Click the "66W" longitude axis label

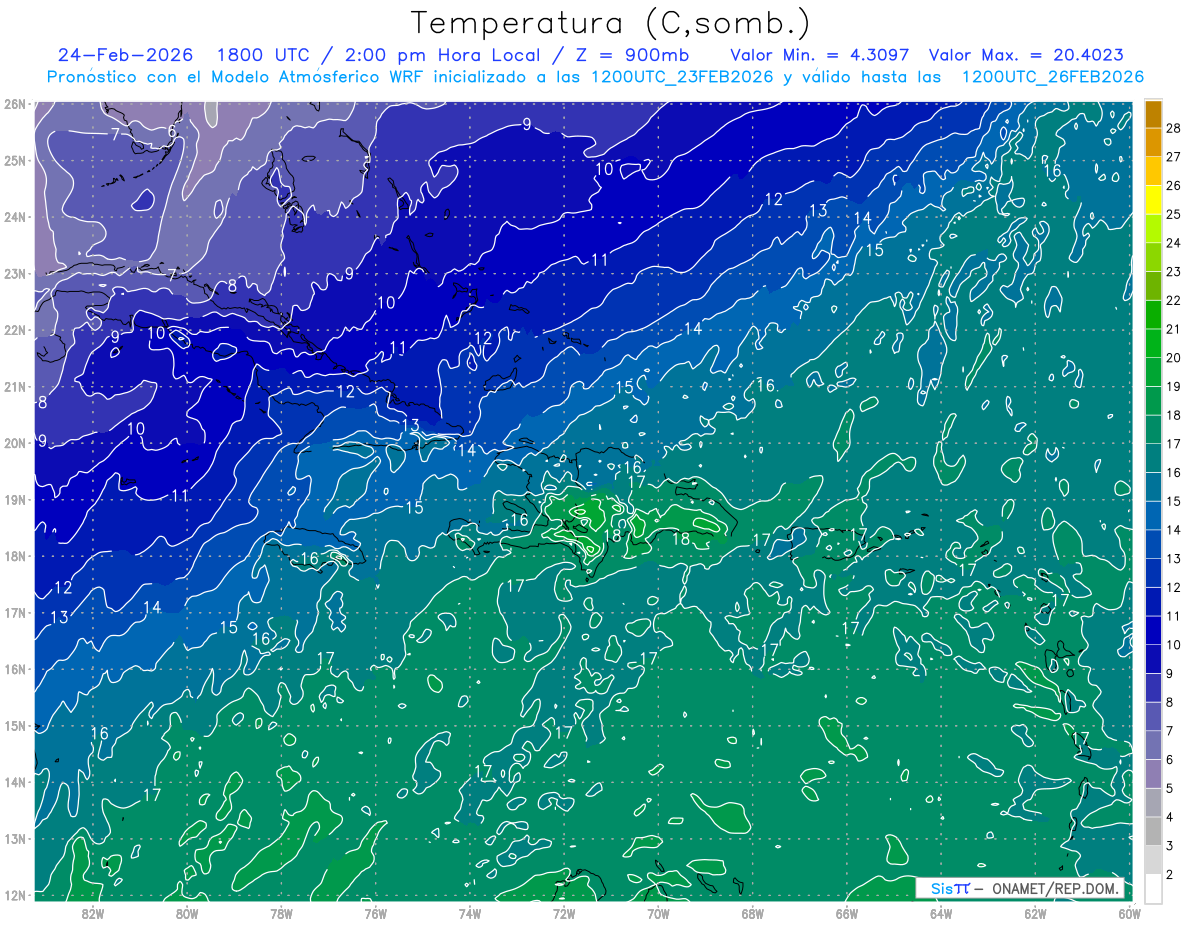click(x=846, y=913)
